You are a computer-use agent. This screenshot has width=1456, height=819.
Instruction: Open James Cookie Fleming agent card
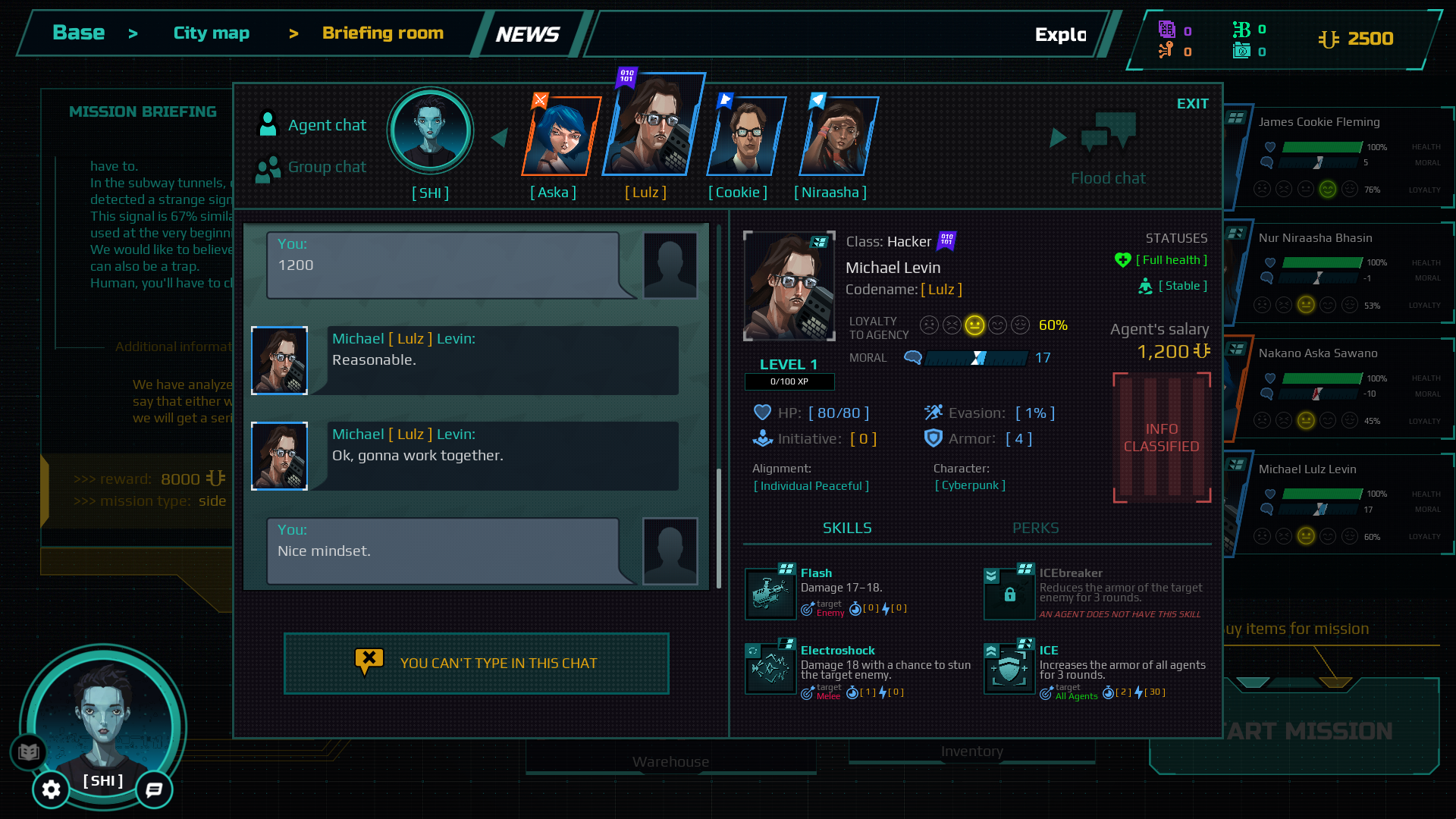(x=1339, y=157)
